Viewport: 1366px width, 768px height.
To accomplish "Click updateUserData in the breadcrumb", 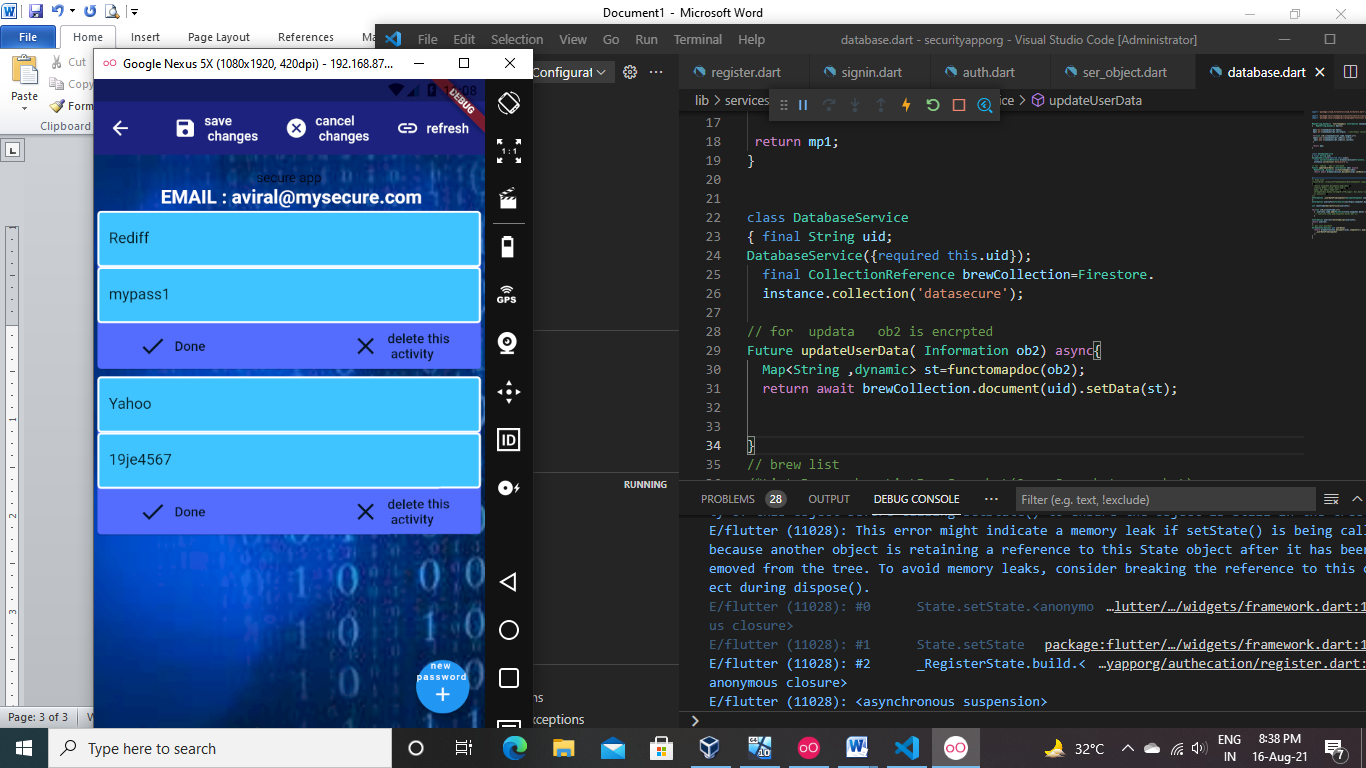I will click(1095, 100).
